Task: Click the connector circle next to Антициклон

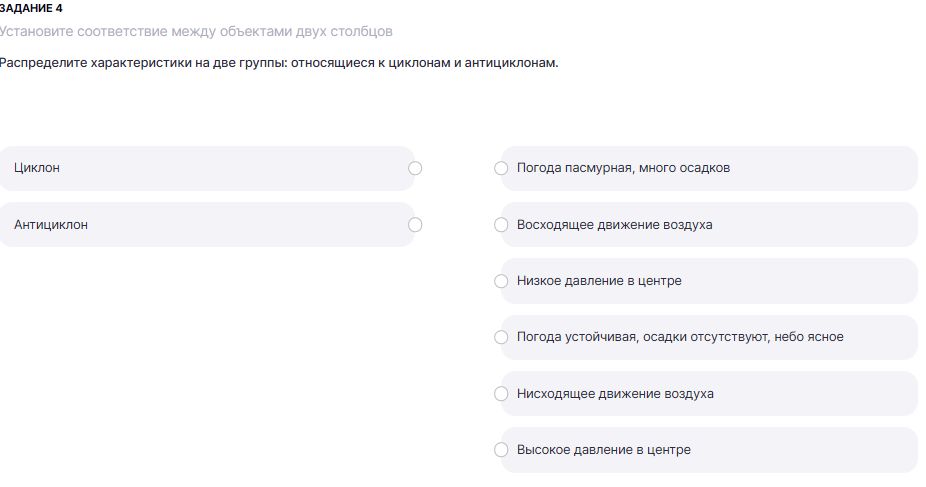Action: [416, 225]
